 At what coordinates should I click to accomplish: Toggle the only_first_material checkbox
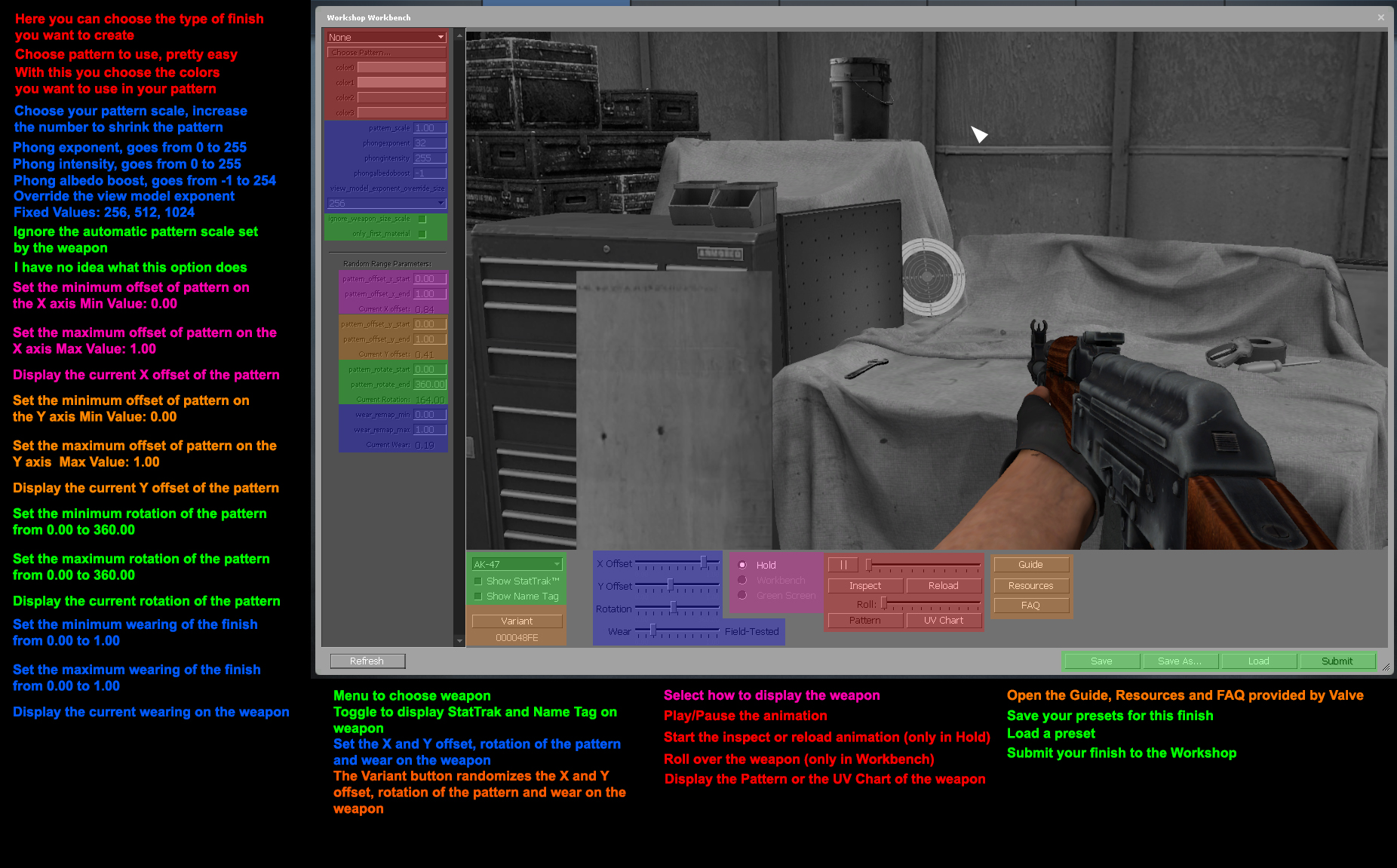[x=422, y=235]
